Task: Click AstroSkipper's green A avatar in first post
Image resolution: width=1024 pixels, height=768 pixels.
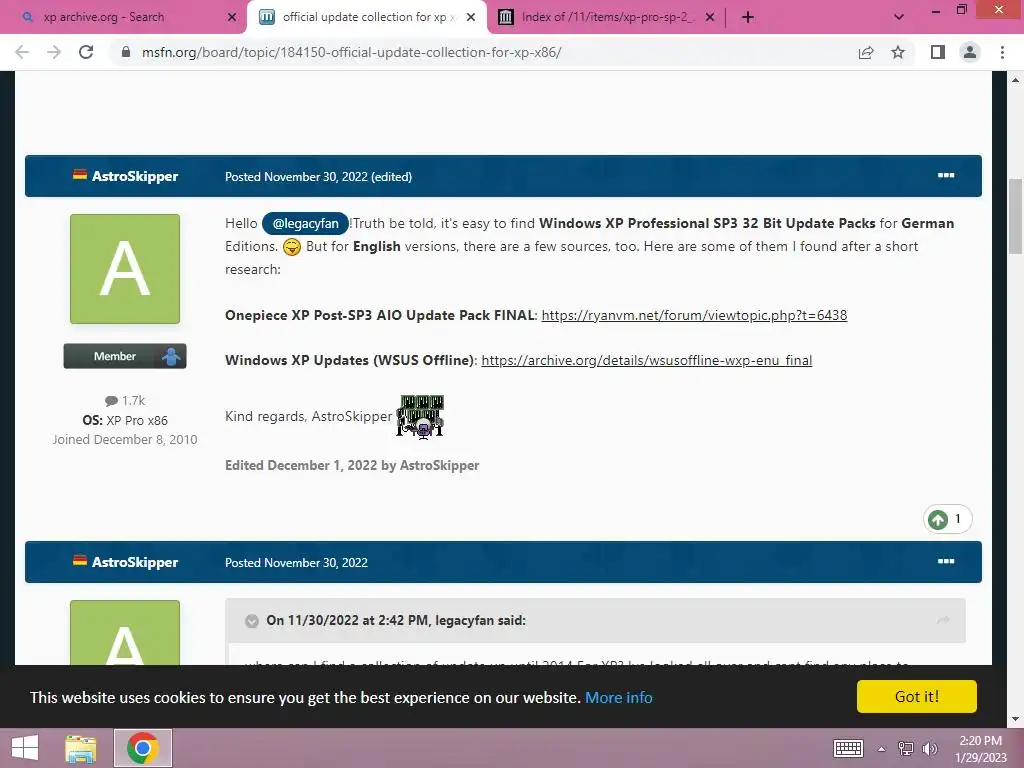Action: click(125, 268)
